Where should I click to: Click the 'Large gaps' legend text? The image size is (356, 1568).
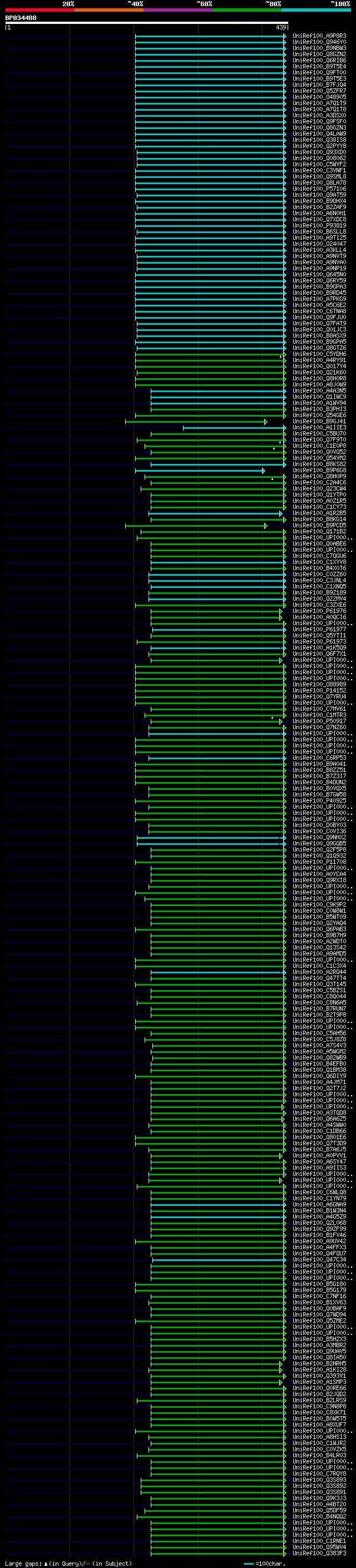(23, 1563)
